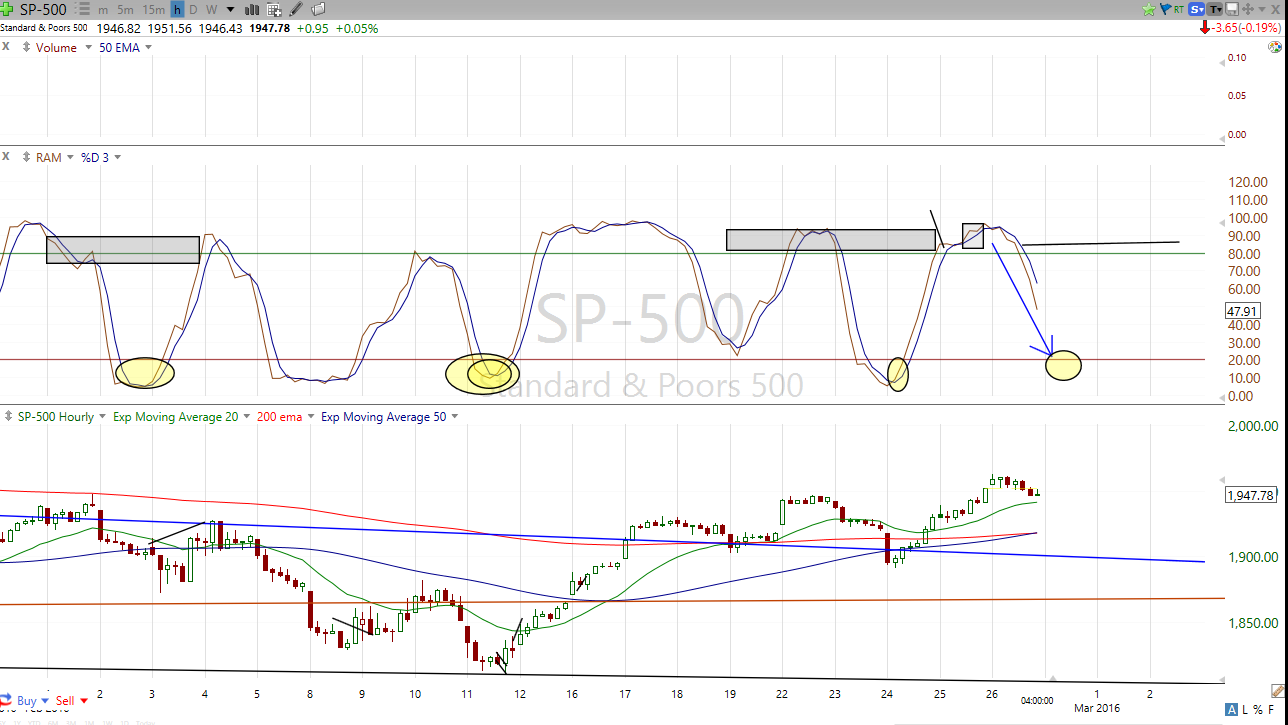Select the D daily time frame
Image resolution: width=1288 pixels, height=725 pixels.
[193, 10]
